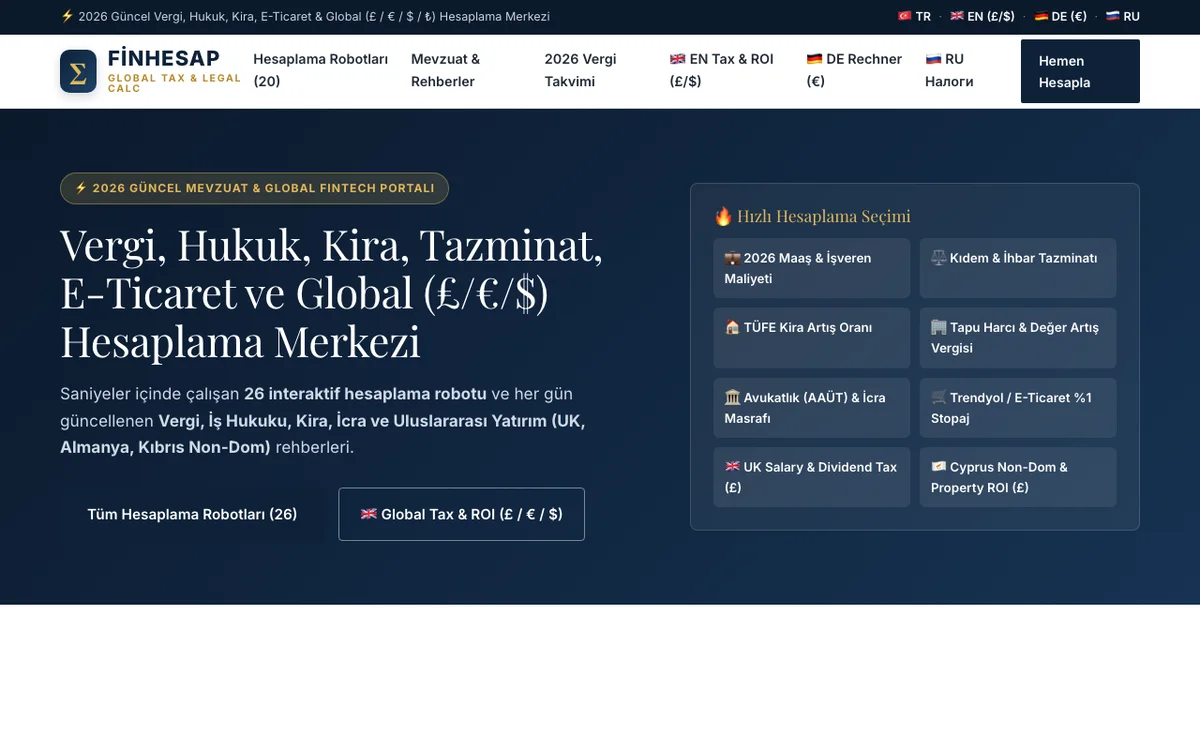
Task: Switch language to TR in top bar
Action: (914, 16)
